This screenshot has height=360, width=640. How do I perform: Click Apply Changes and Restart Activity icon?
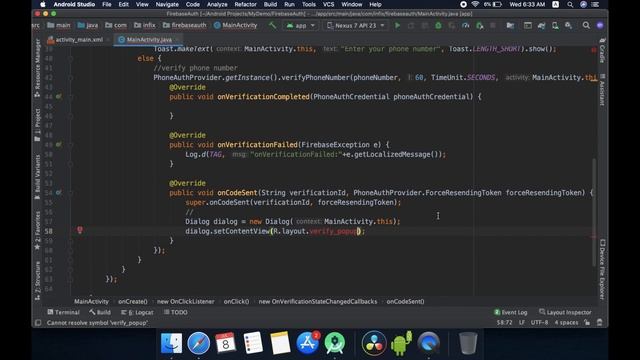(x=411, y=25)
